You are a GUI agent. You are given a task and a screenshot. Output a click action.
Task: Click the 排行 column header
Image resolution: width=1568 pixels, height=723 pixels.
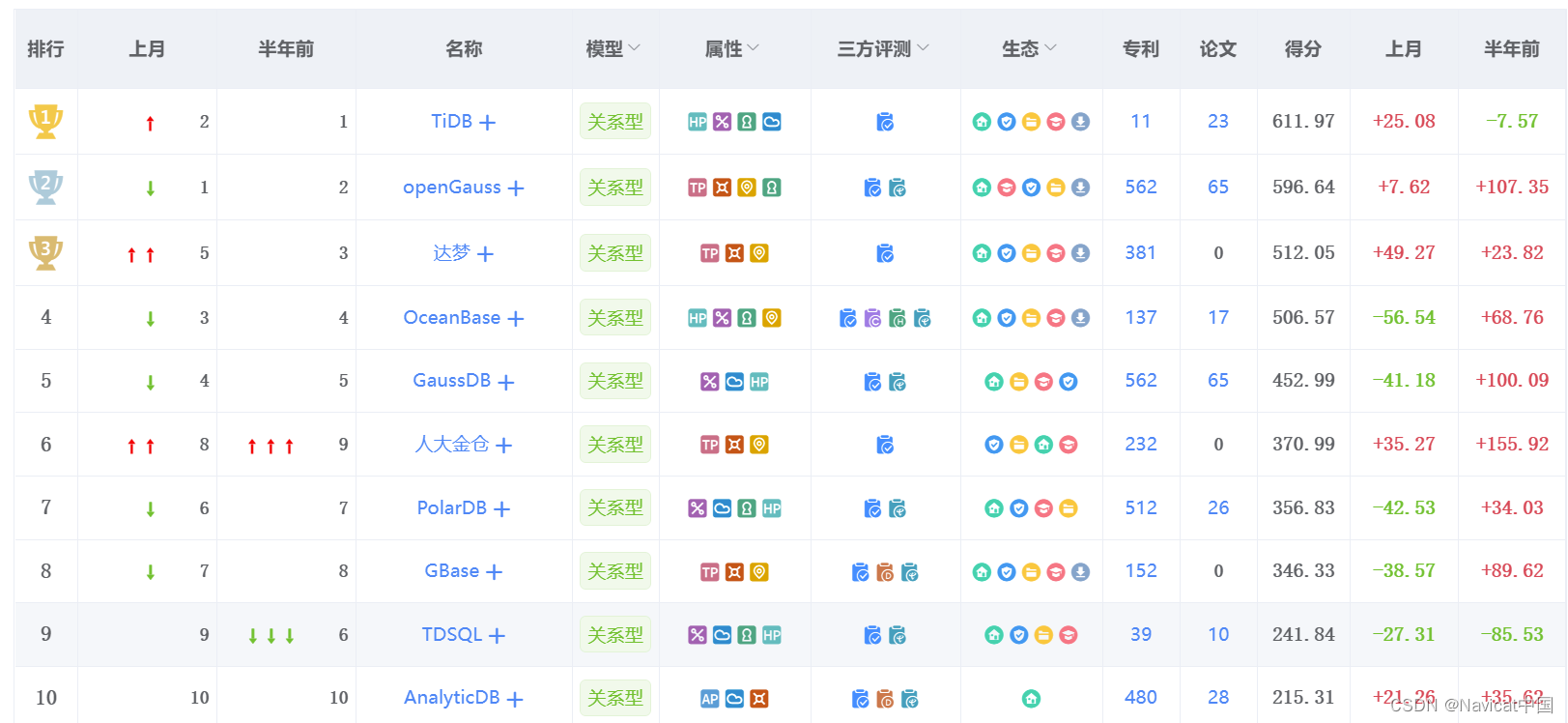(45, 48)
